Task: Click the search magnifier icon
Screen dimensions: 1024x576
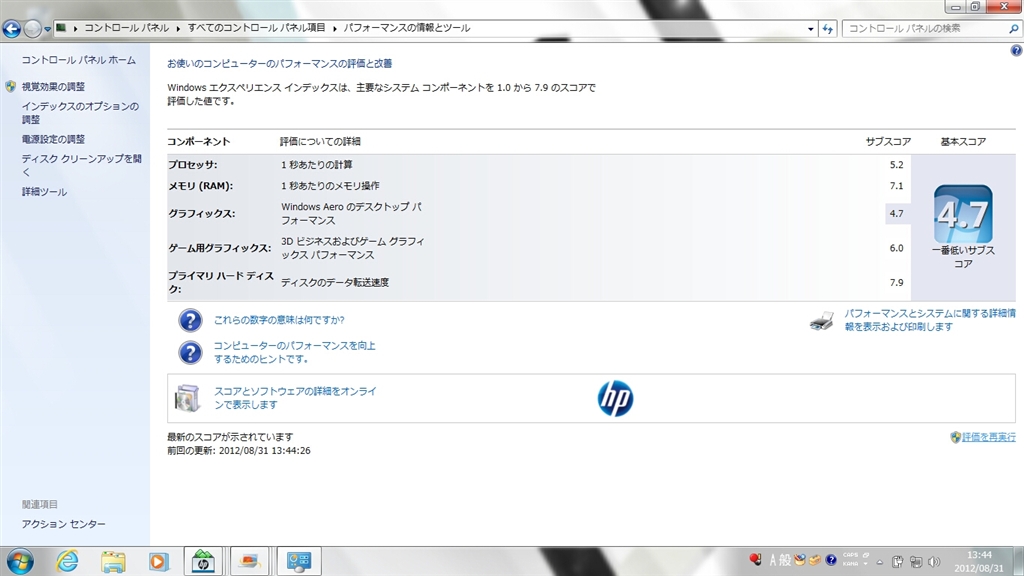Action: [1014, 29]
